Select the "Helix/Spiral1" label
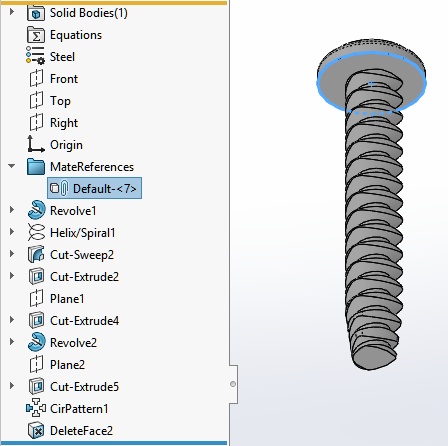The height and width of the screenshot is (446, 448). point(83,233)
